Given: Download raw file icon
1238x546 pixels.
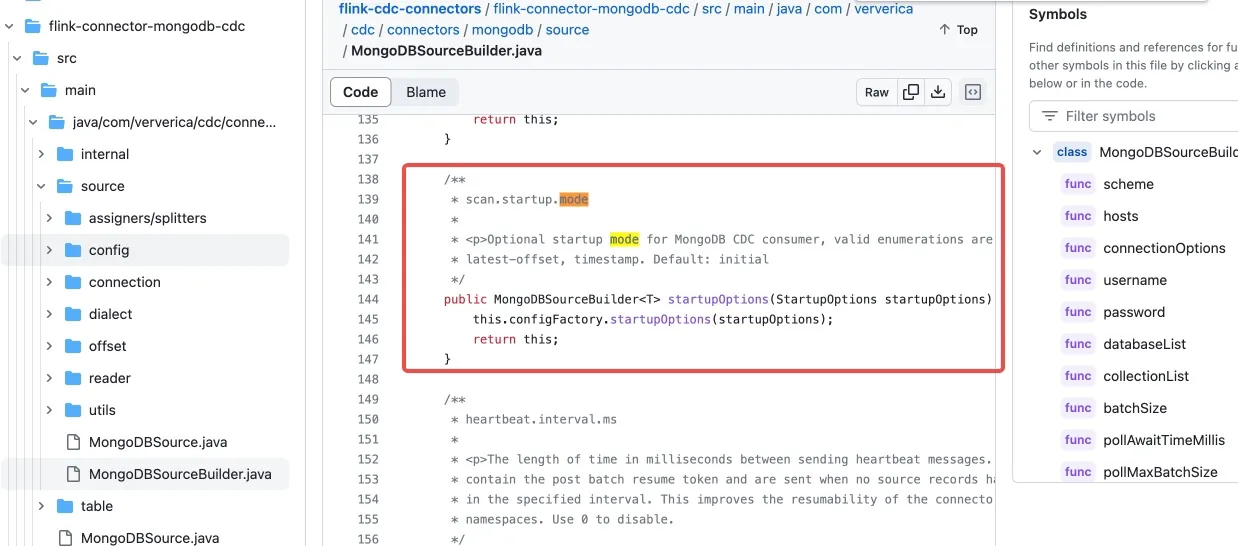Looking at the screenshot, I should (938, 92).
